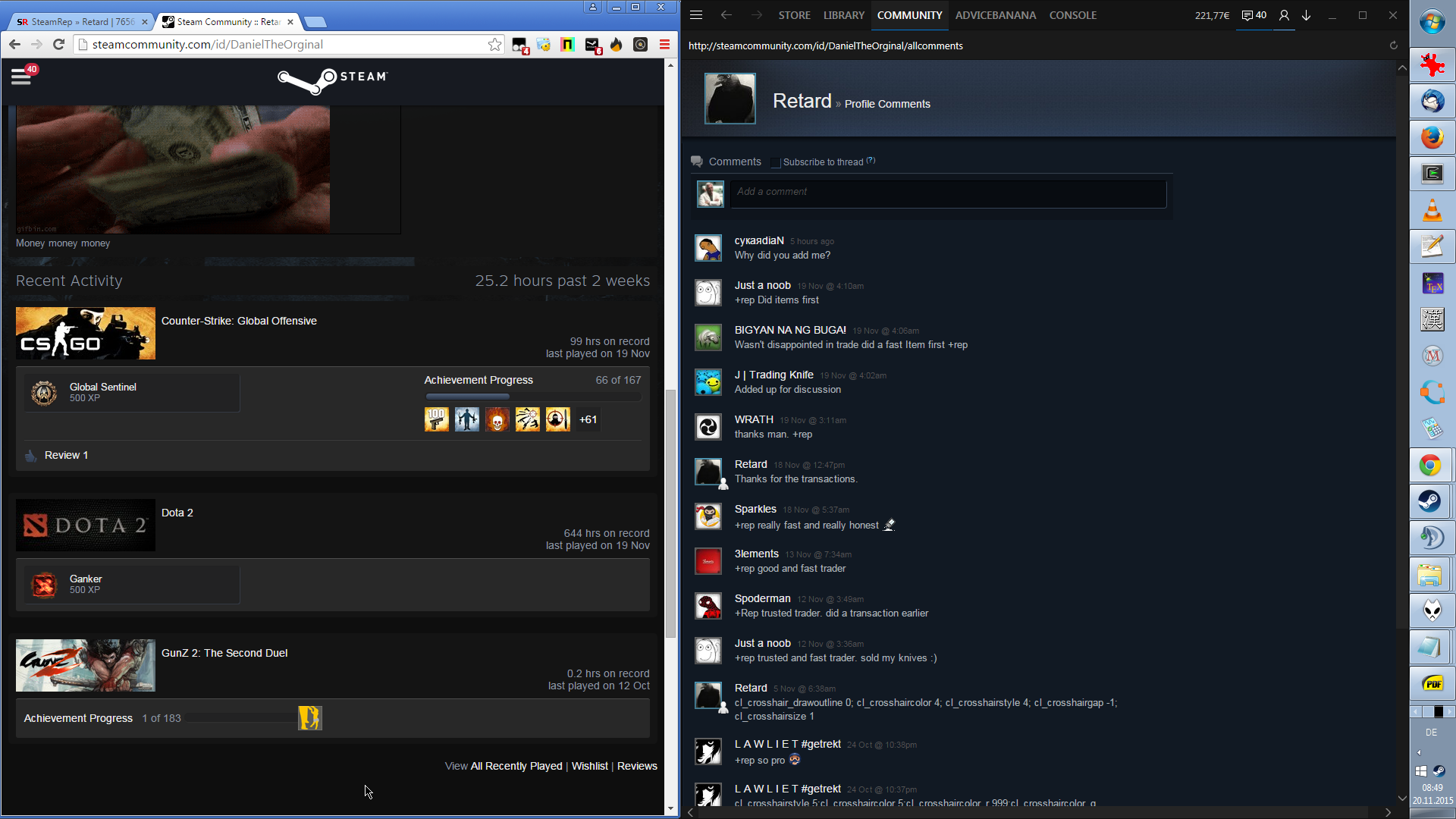Viewport: 1456px width, 819px height.
Task: Open the Wishlist link
Action: pyautogui.click(x=589, y=766)
